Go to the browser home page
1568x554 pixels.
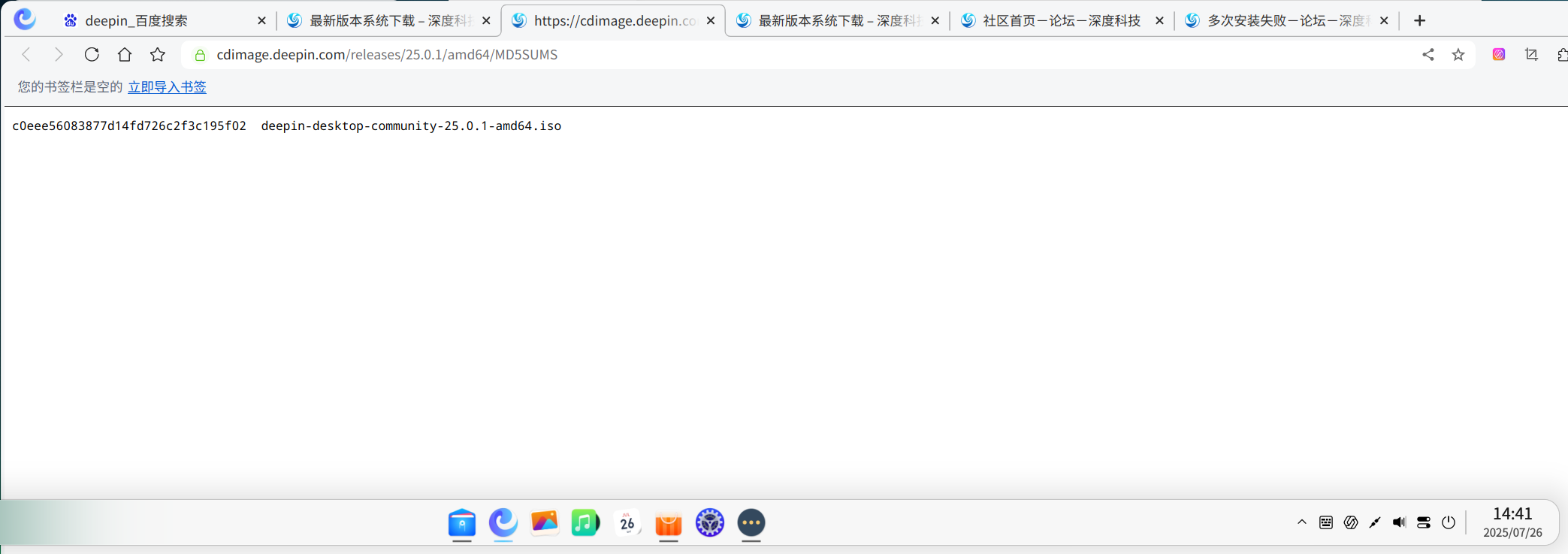[125, 54]
